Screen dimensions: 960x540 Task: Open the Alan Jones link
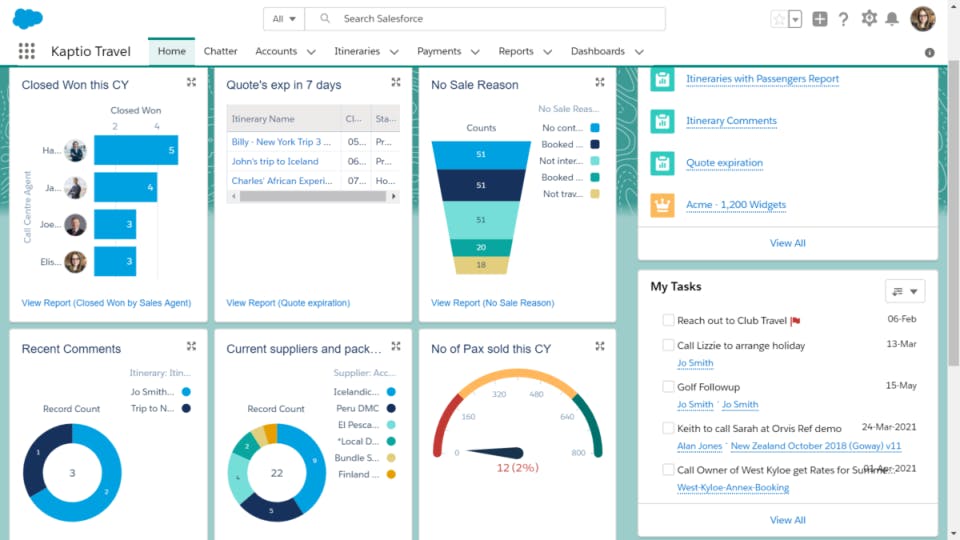[x=699, y=446]
